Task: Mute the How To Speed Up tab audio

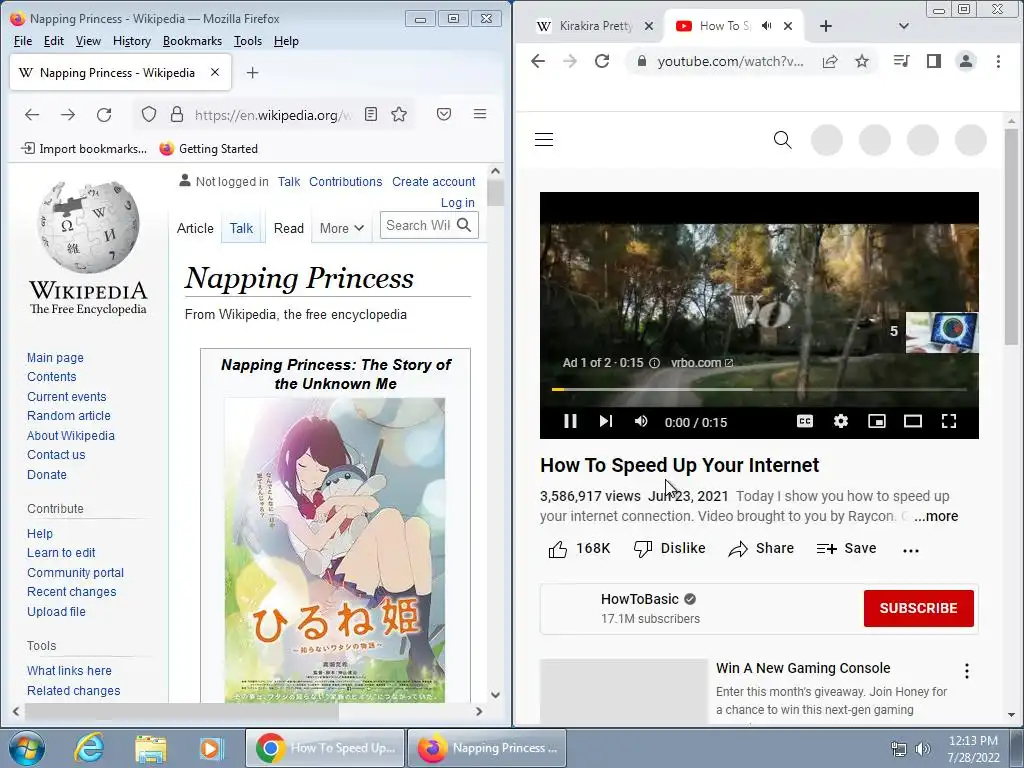Action: click(x=767, y=25)
